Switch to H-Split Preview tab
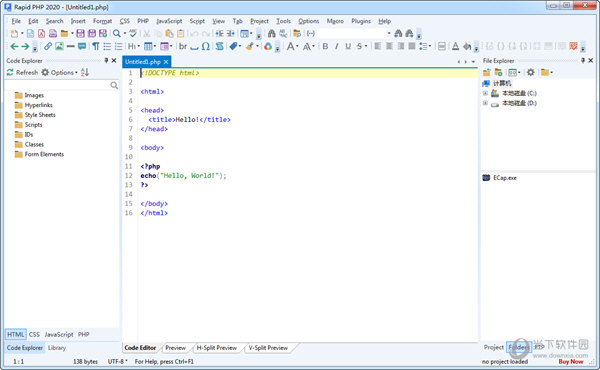600x370 pixels. click(x=217, y=348)
